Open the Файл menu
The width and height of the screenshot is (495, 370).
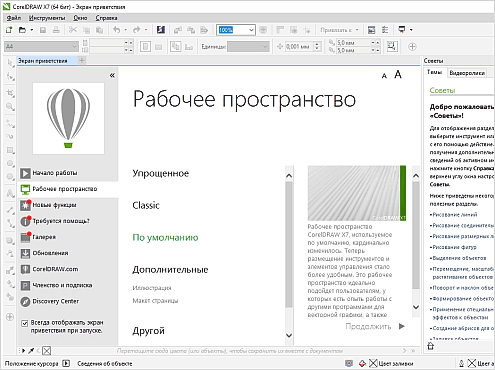14,18
